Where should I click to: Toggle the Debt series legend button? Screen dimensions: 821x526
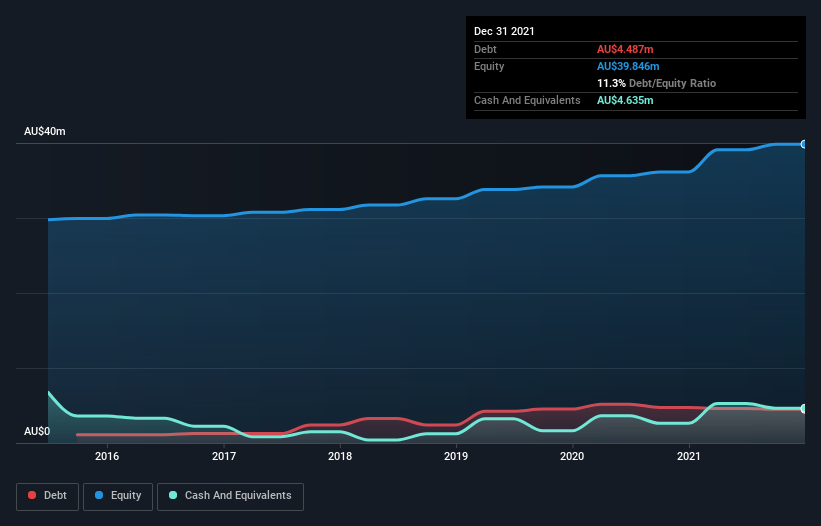point(48,496)
